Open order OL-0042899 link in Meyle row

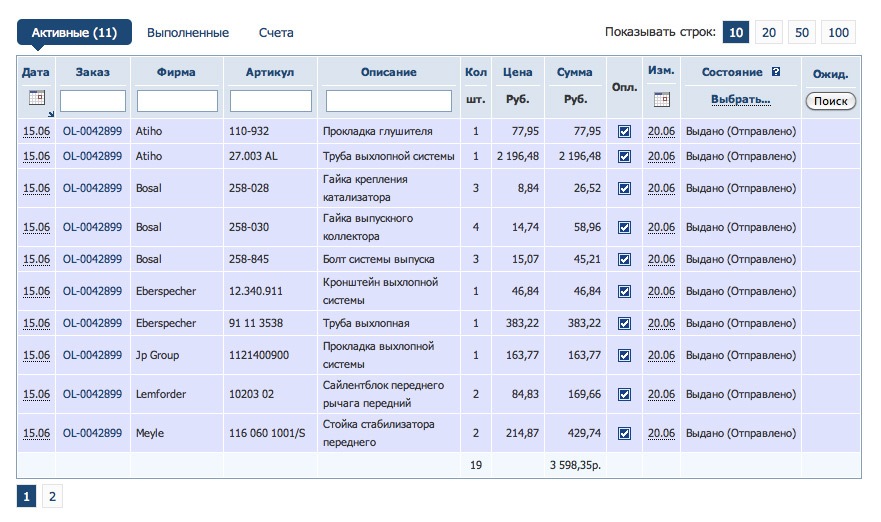point(92,433)
